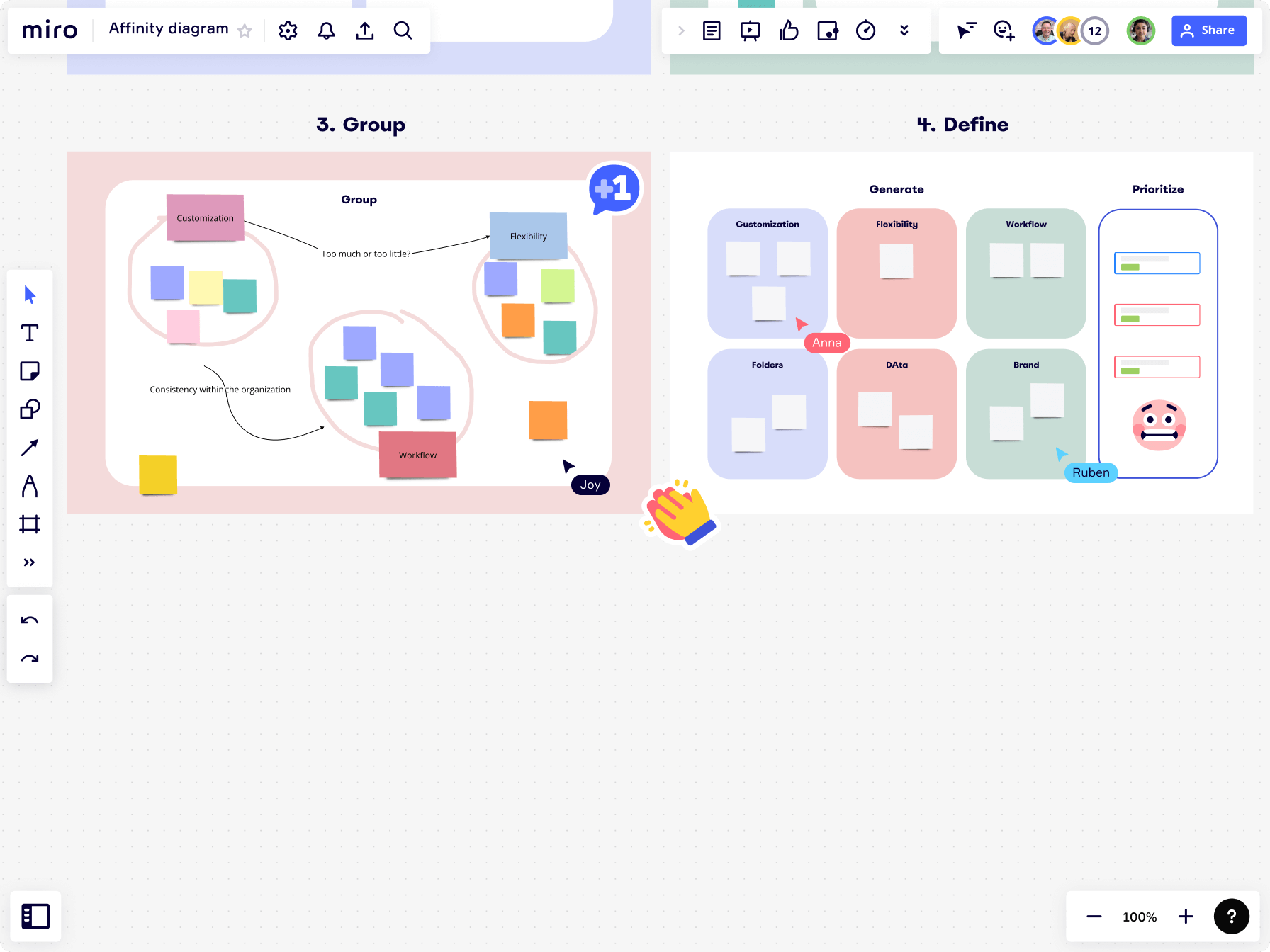Open board Settings
1270x952 pixels.
pyautogui.click(x=288, y=30)
